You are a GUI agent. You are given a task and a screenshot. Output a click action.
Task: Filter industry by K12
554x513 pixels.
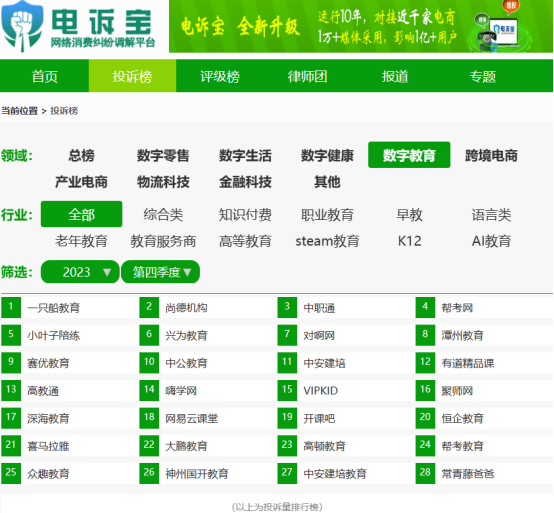pos(409,241)
